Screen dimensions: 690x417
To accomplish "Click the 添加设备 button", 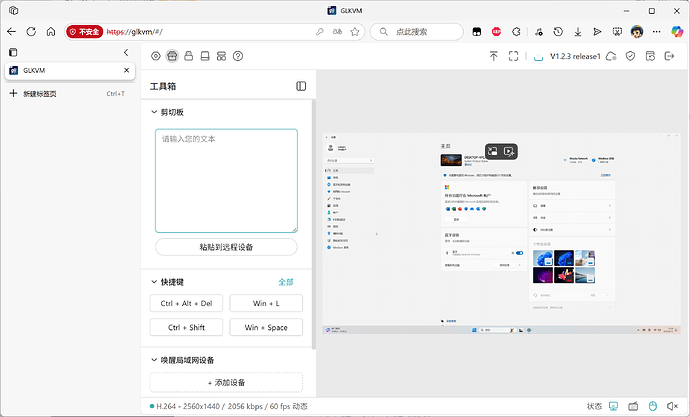I will 226,382.
